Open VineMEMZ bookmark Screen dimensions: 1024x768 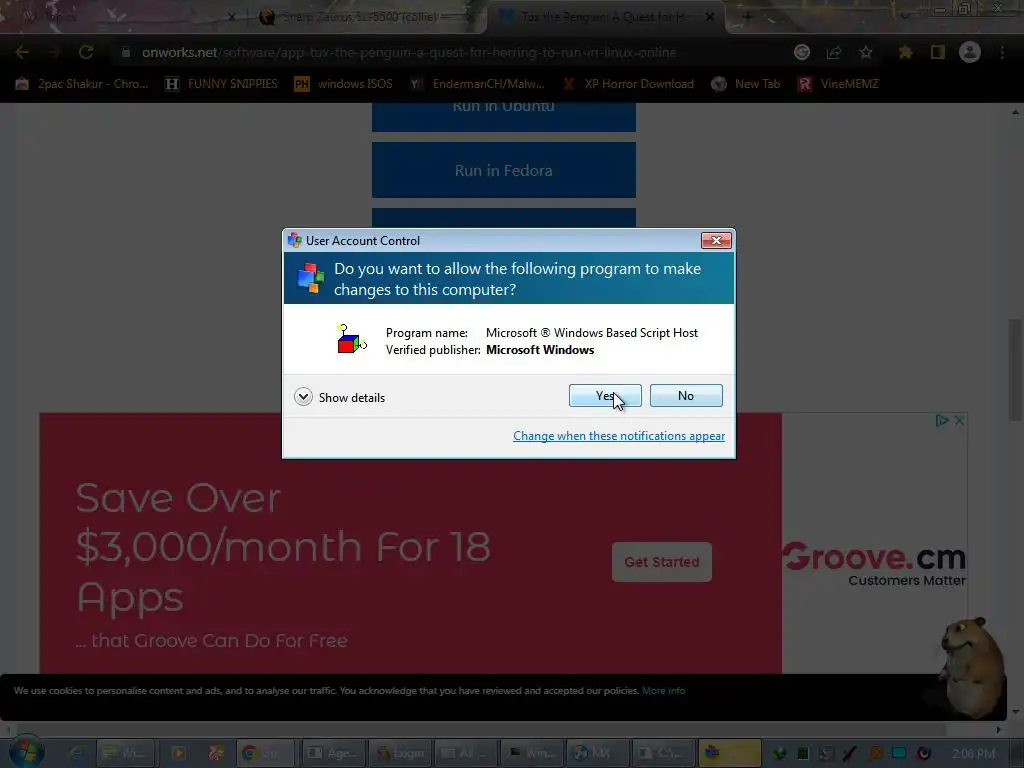[839, 84]
